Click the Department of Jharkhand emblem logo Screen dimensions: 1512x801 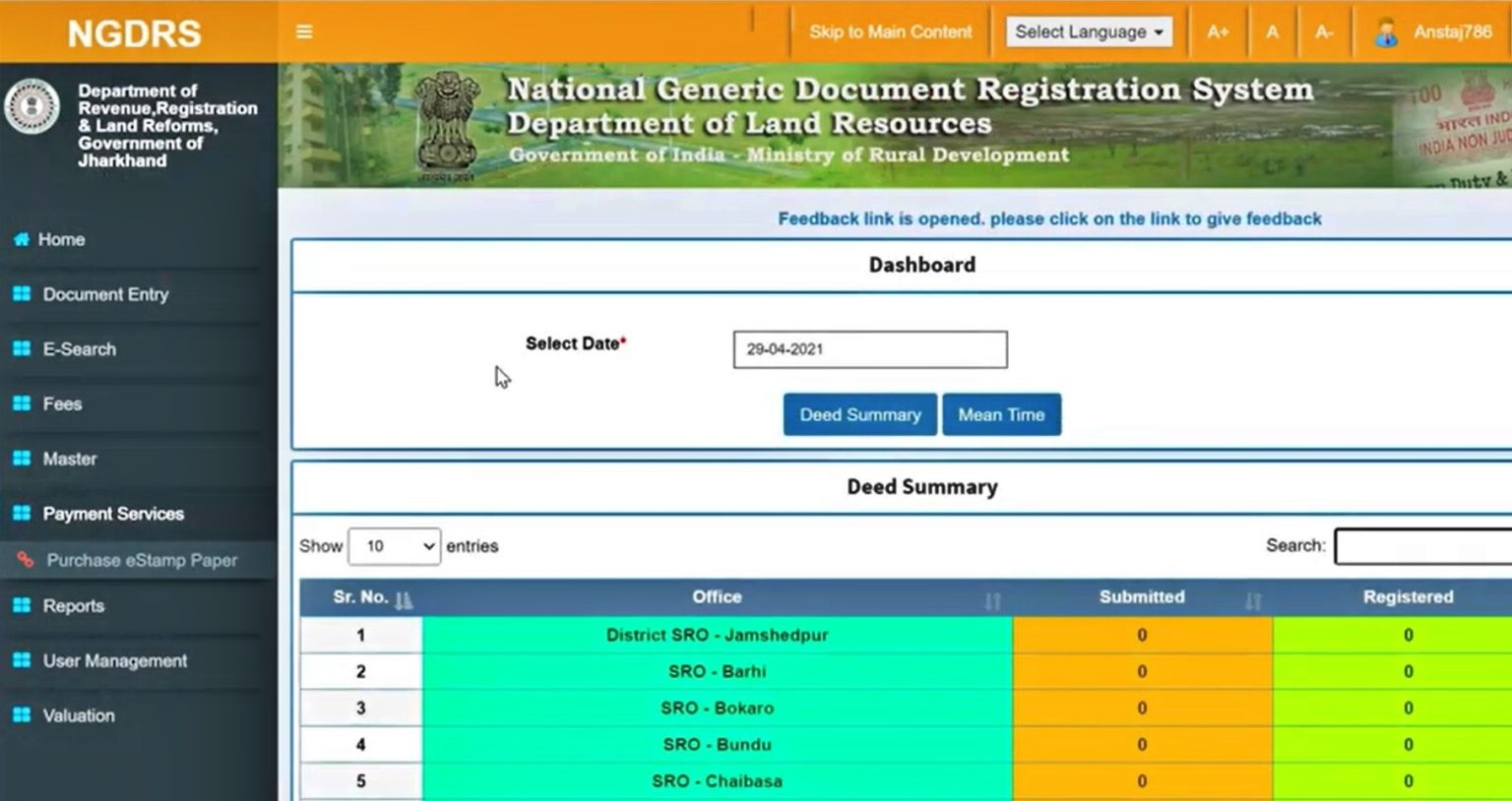pyautogui.click(x=32, y=105)
